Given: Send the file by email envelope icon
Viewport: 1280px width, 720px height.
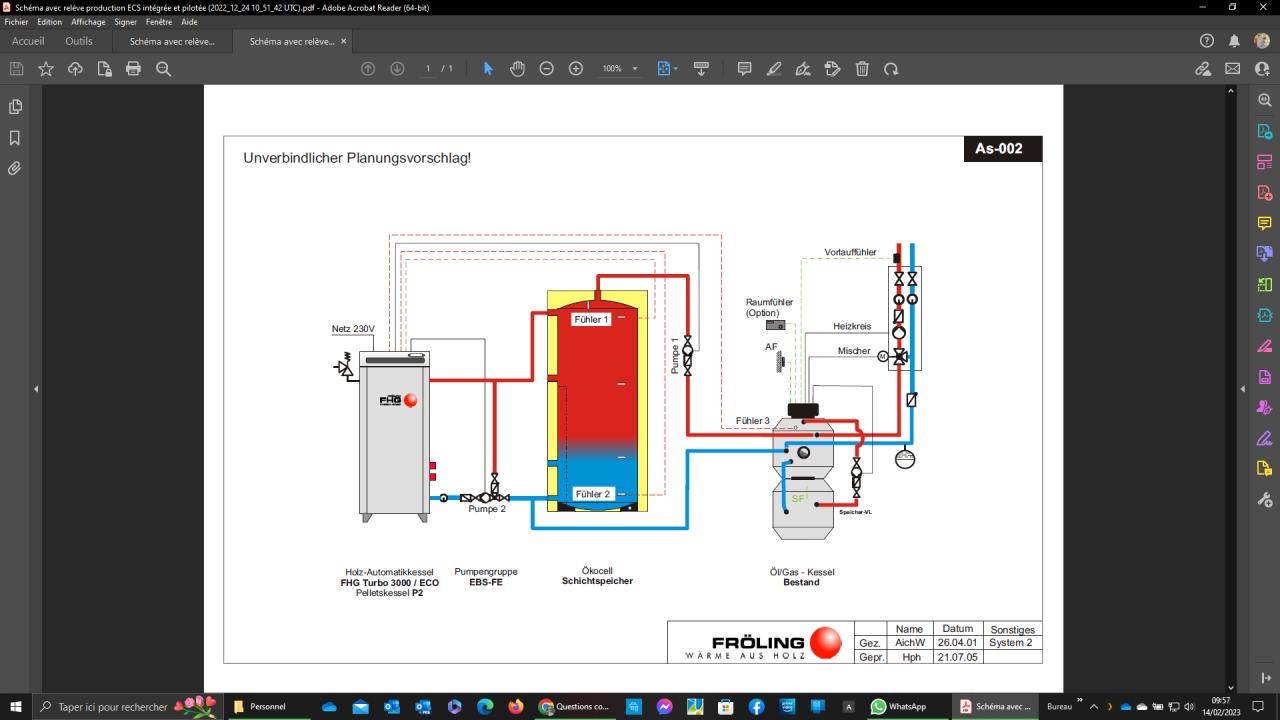Looking at the screenshot, I should 1232,69.
